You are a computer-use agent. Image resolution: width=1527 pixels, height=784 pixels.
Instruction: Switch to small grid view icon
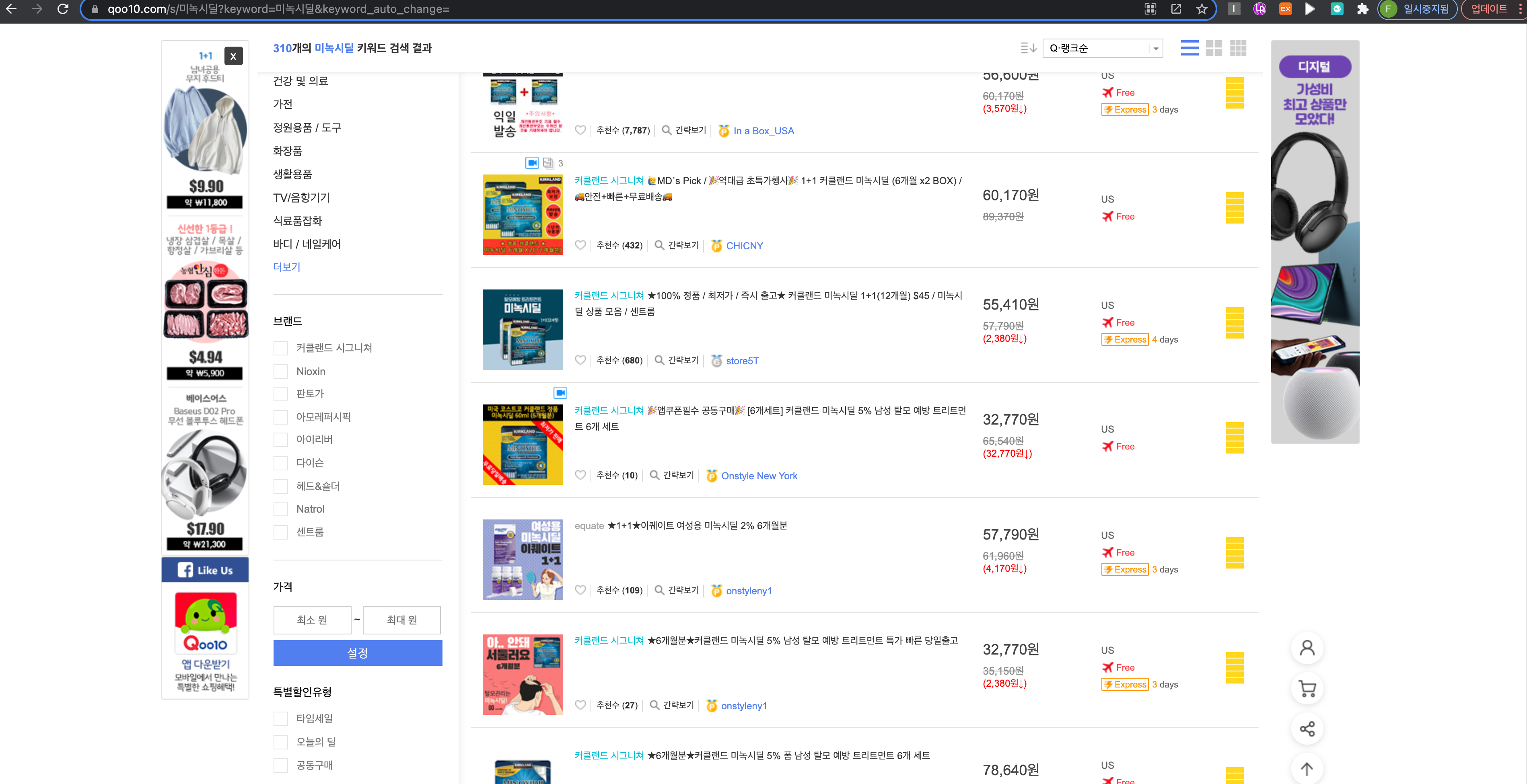[1238, 48]
